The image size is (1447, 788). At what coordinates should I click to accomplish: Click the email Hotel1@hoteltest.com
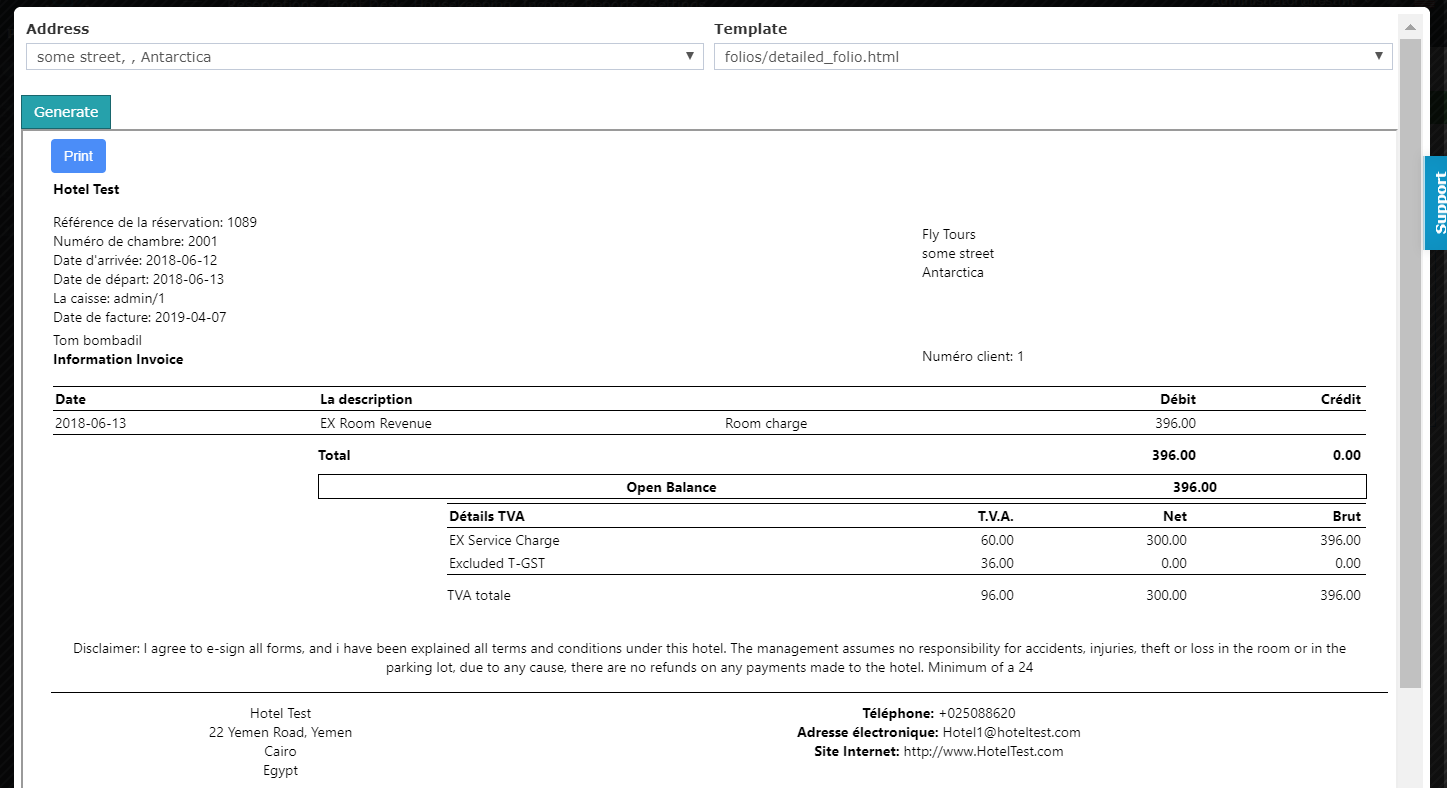(1011, 732)
